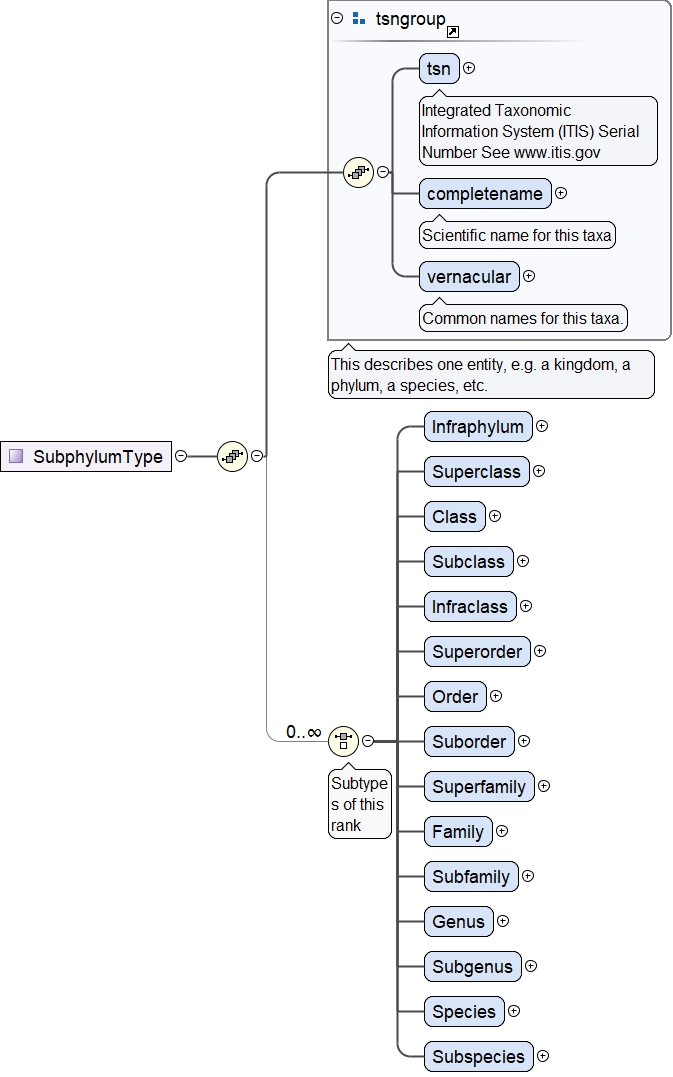673x1077 pixels.
Task: Select the Species element box
Action: coord(464,1012)
